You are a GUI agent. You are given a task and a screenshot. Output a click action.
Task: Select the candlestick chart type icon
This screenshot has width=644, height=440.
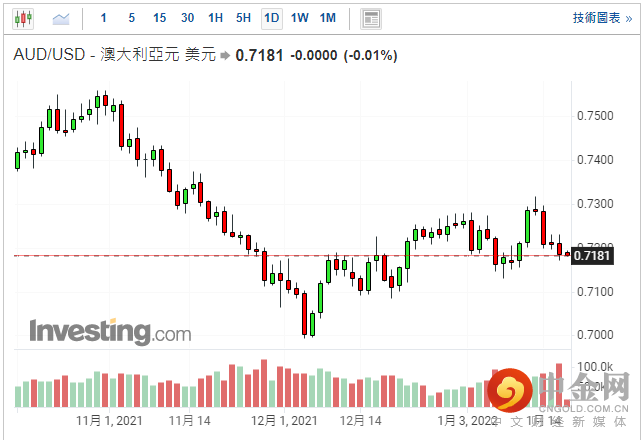click(x=22, y=18)
